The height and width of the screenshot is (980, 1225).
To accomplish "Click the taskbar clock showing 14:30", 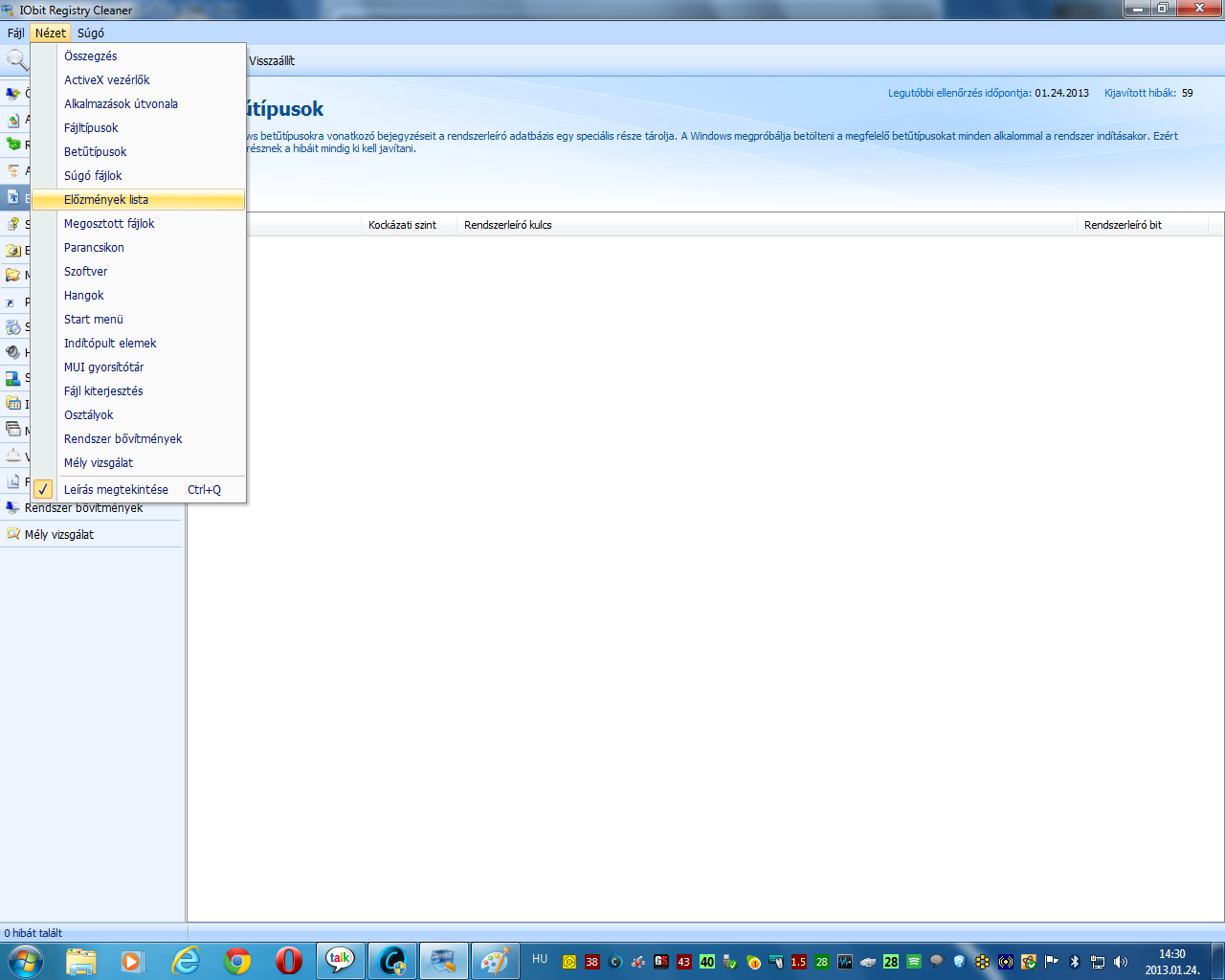I will click(x=1172, y=962).
